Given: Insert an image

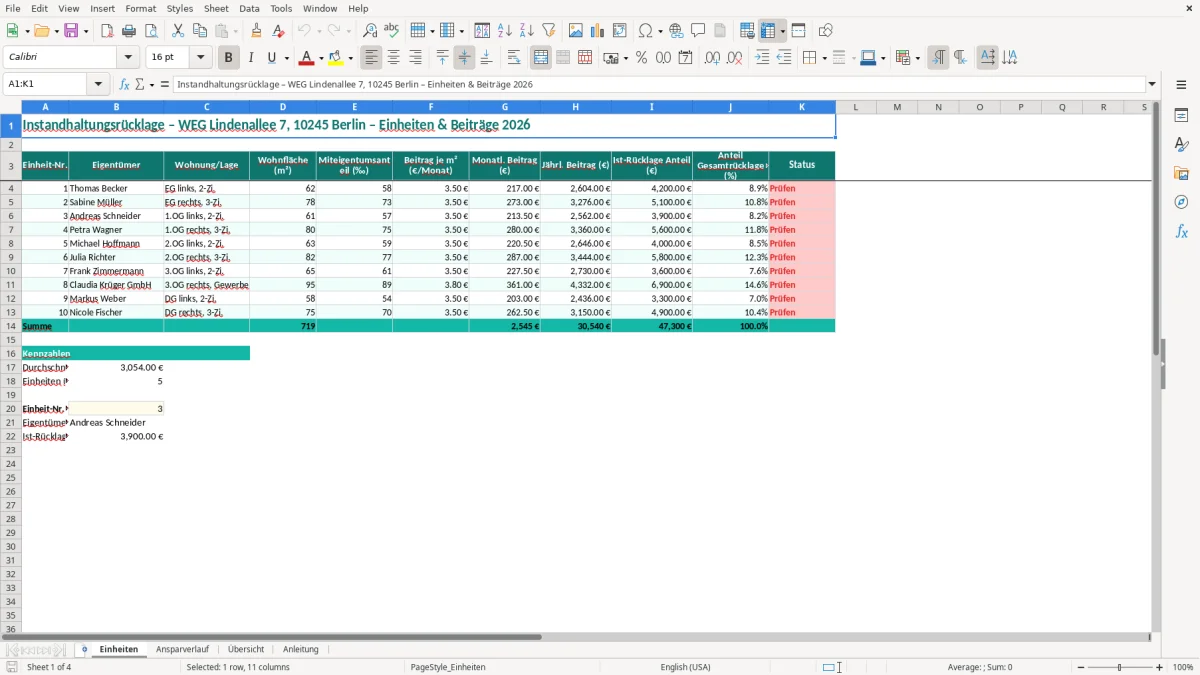Looking at the screenshot, I should coord(576,31).
